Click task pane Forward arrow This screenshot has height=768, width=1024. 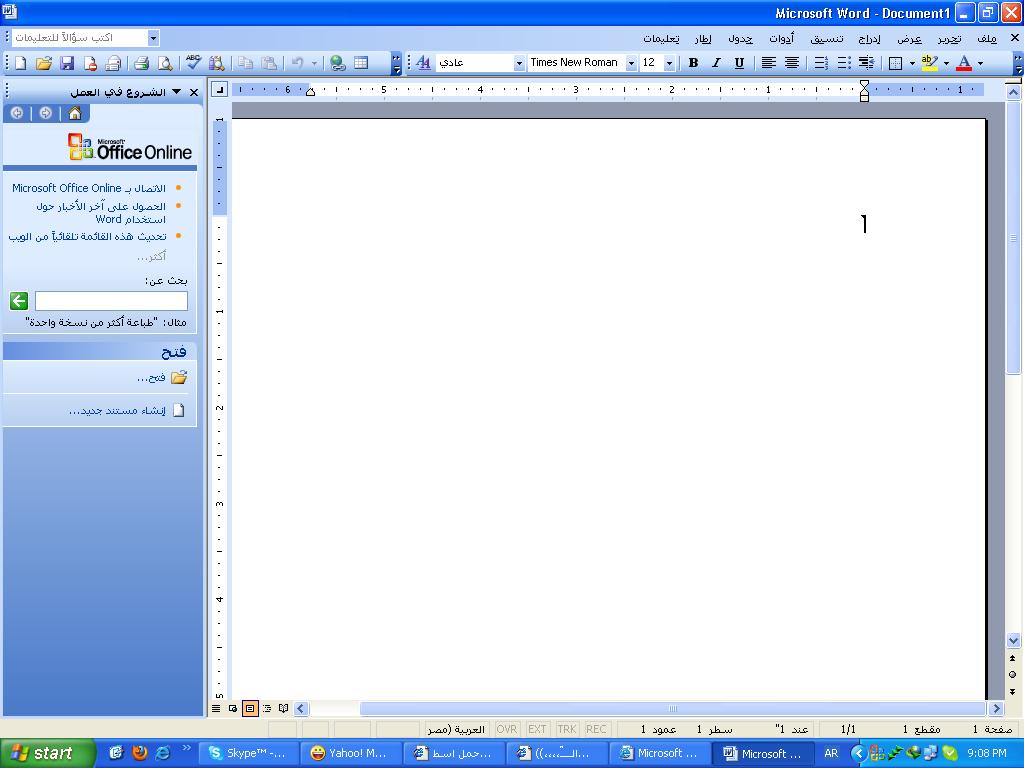(46, 114)
